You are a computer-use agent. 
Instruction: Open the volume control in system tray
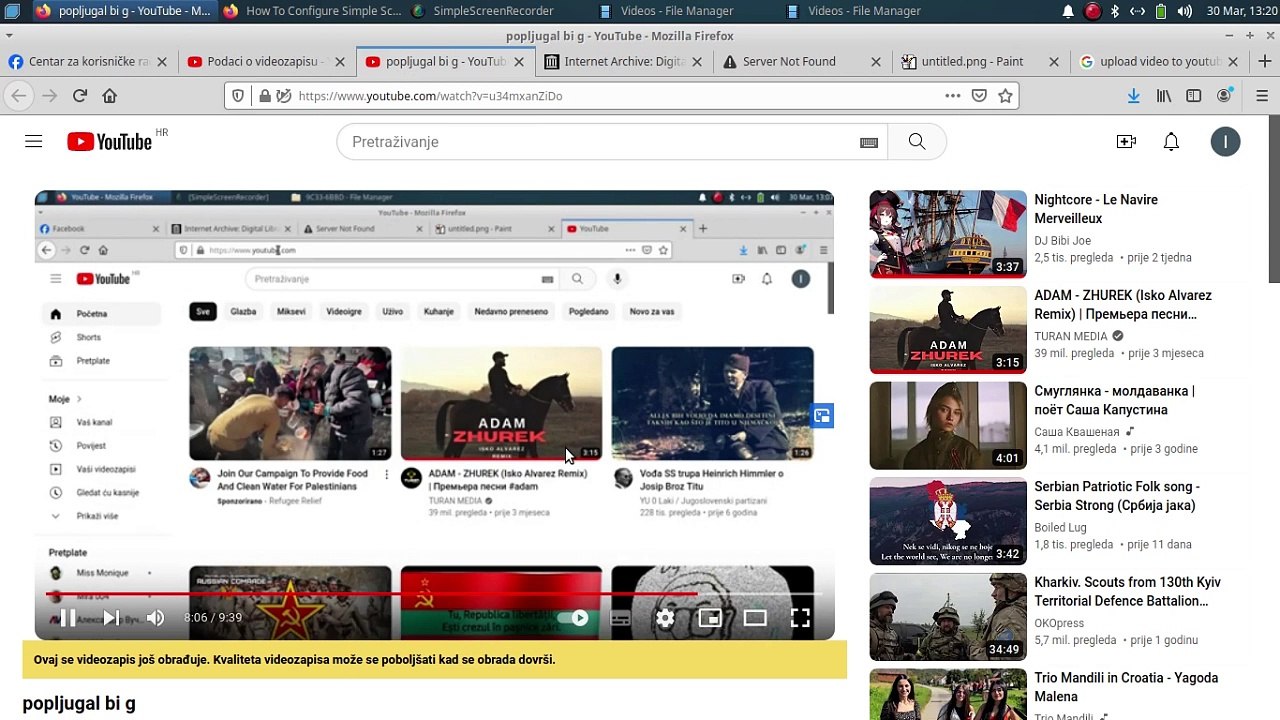coord(1184,11)
